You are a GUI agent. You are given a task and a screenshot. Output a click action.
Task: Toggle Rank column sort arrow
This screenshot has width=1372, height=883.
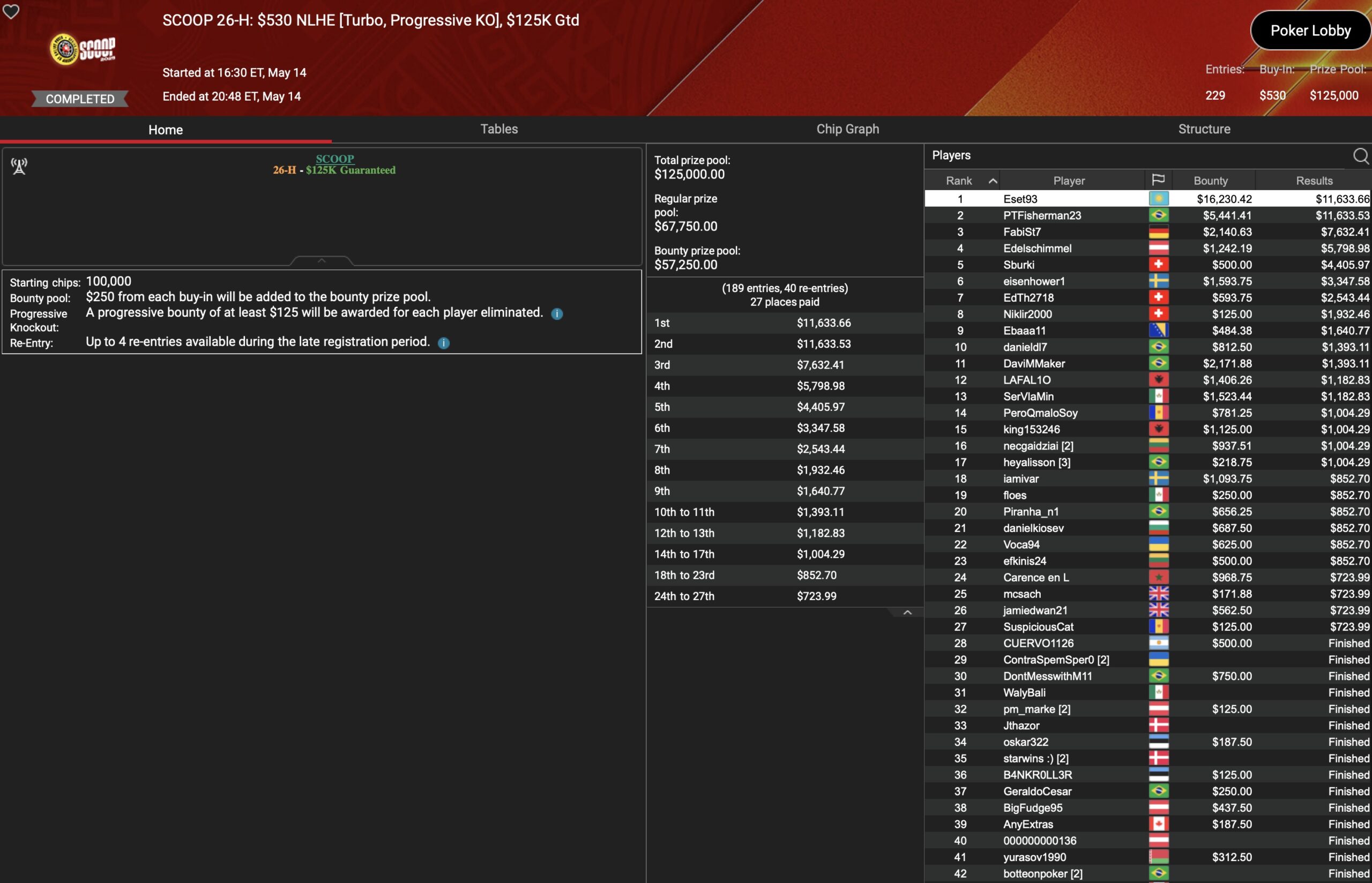coord(993,181)
